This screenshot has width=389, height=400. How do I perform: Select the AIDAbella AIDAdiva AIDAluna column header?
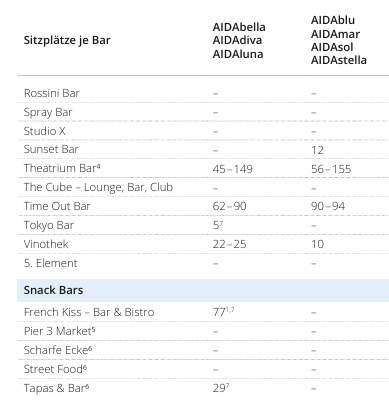click(x=239, y=40)
